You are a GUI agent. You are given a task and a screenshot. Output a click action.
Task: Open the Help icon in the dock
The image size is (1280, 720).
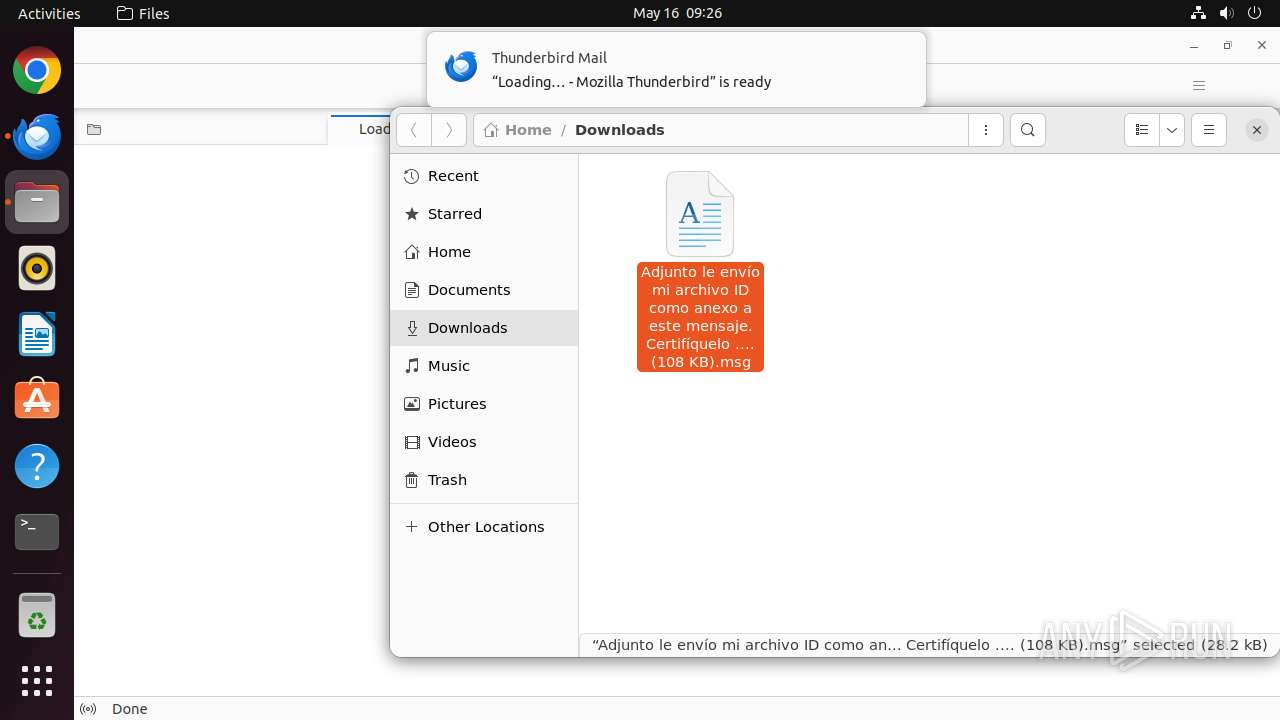coord(37,466)
